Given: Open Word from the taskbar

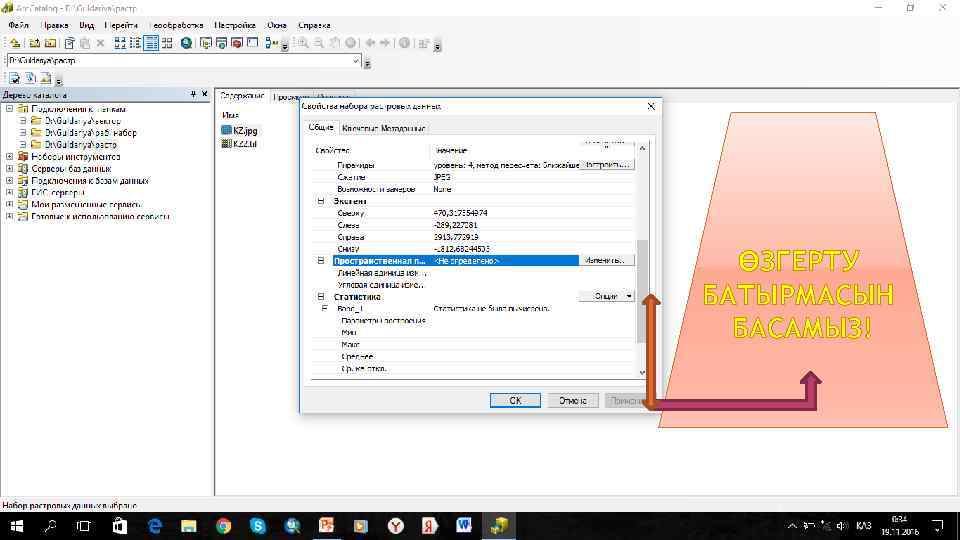Looking at the screenshot, I should pyautogui.click(x=463, y=526).
